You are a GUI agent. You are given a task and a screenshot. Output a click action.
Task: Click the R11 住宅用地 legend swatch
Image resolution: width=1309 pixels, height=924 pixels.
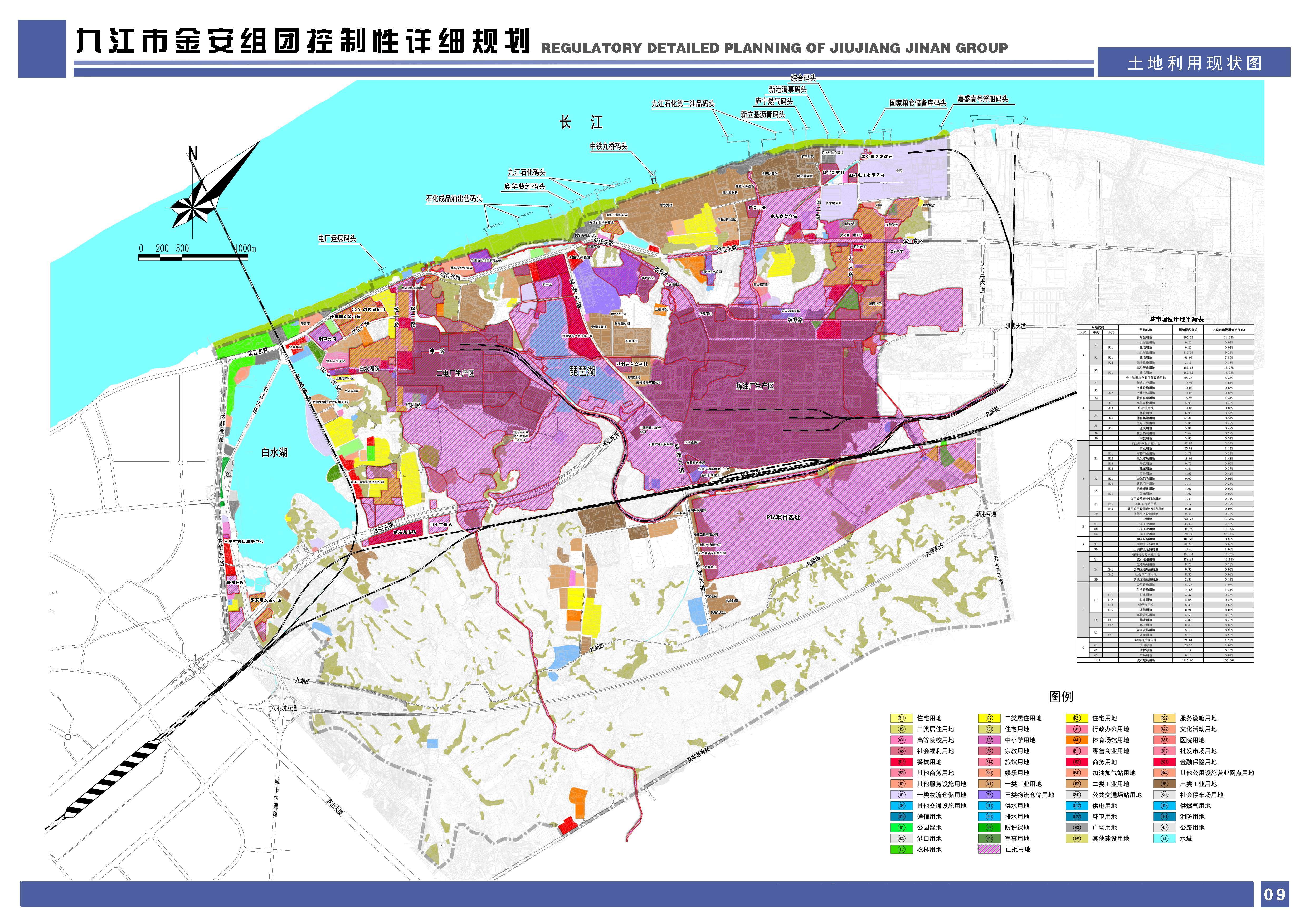pyautogui.click(x=902, y=718)
